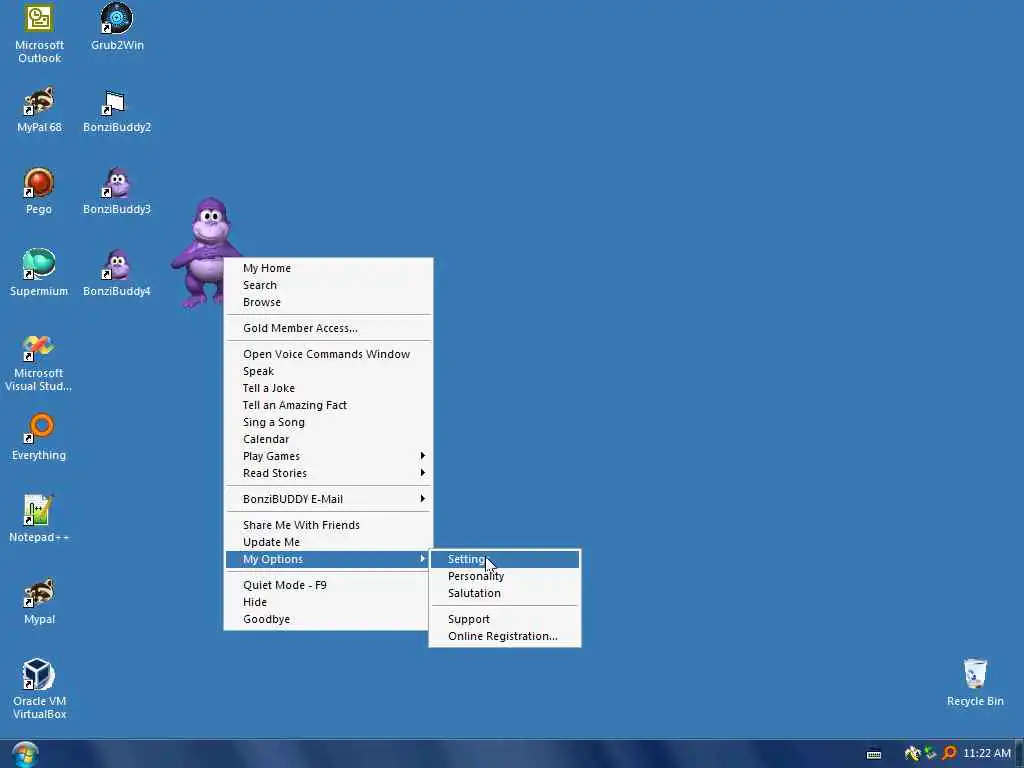Click the 11:22 AM taskbar clock
Screen dimensions: 1024x768
click(987, 753)
